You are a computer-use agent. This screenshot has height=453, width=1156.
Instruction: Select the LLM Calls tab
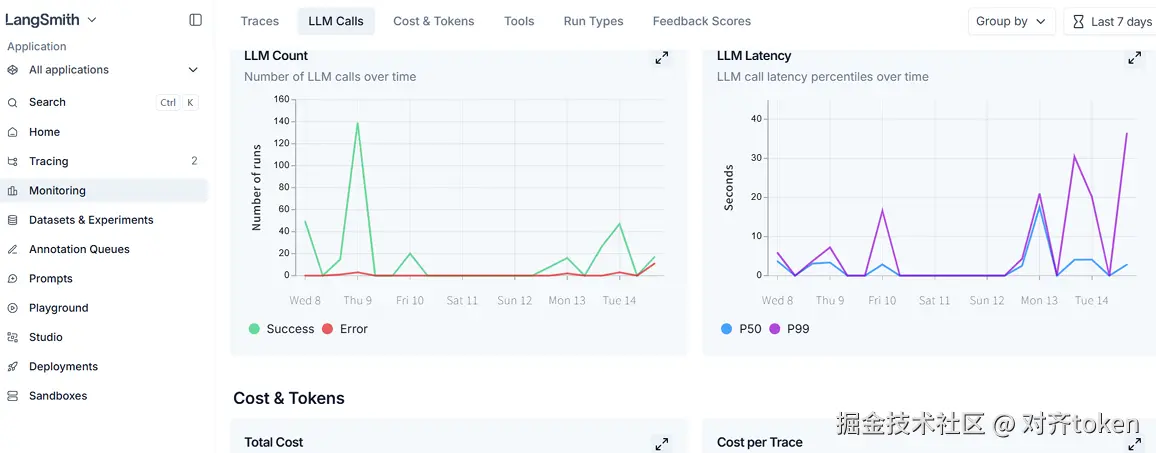point(336,21)
